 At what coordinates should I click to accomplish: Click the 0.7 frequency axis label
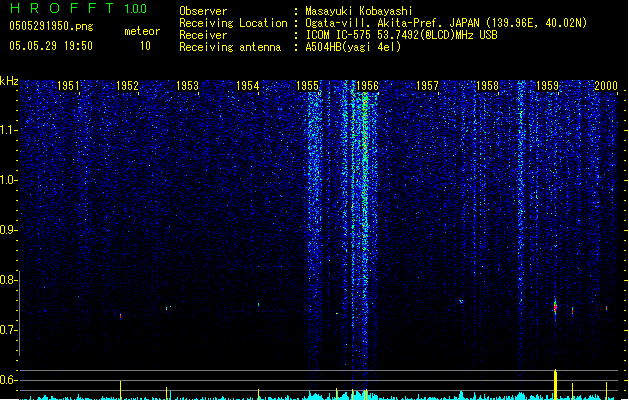click(x=8, y=330)
